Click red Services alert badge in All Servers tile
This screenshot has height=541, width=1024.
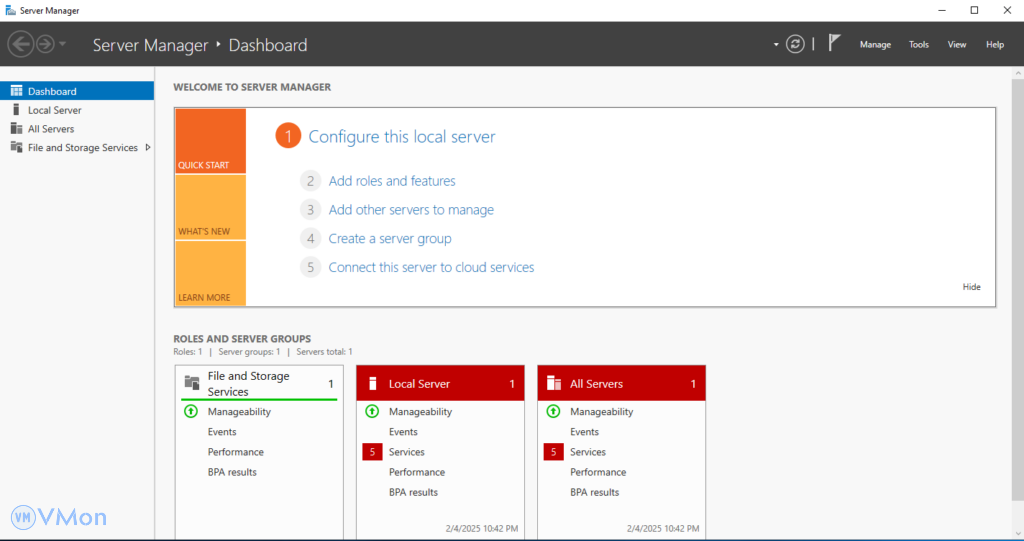pos(553,452)
